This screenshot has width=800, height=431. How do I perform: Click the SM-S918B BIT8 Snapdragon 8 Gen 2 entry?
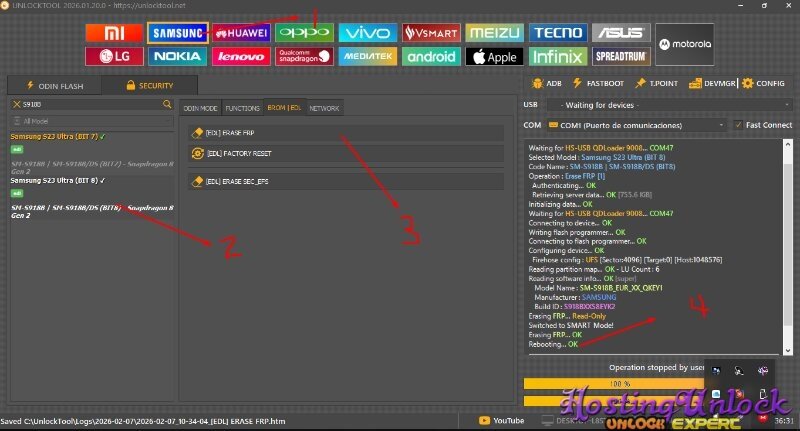tap(92, 212)
